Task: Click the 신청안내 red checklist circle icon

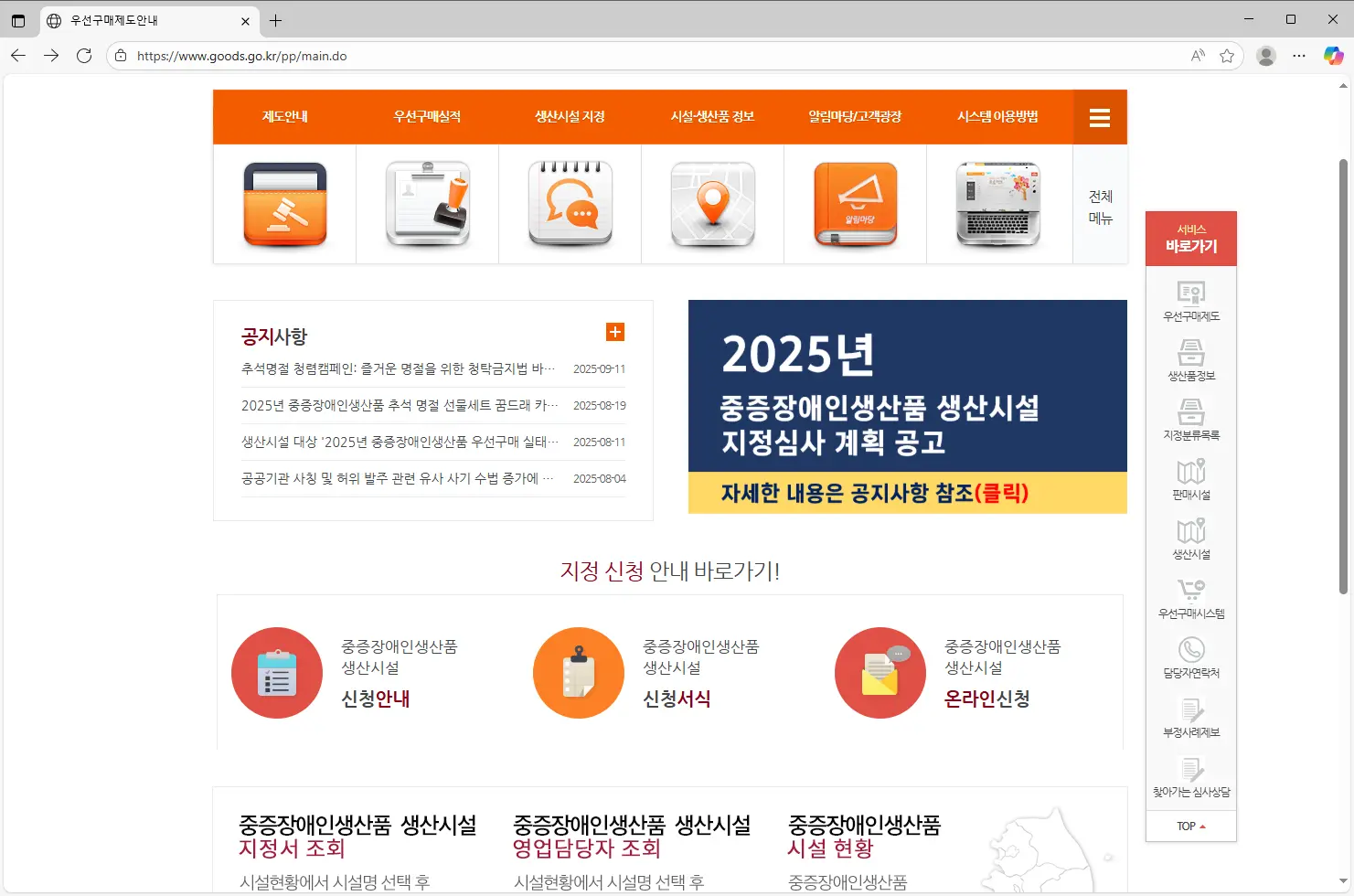Action: coord(277,673)
